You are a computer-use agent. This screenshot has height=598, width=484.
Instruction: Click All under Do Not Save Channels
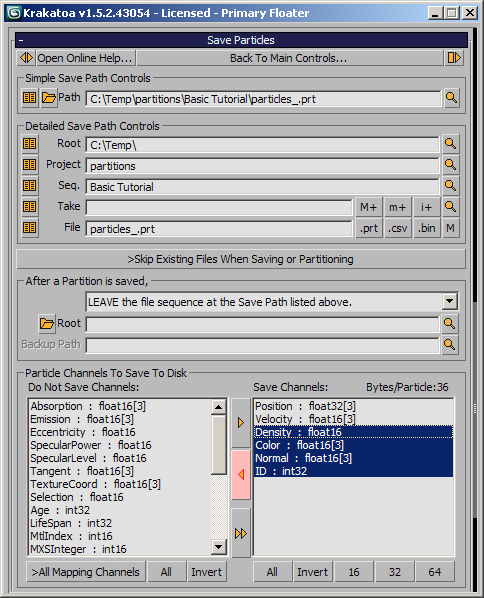click(166, 572)
